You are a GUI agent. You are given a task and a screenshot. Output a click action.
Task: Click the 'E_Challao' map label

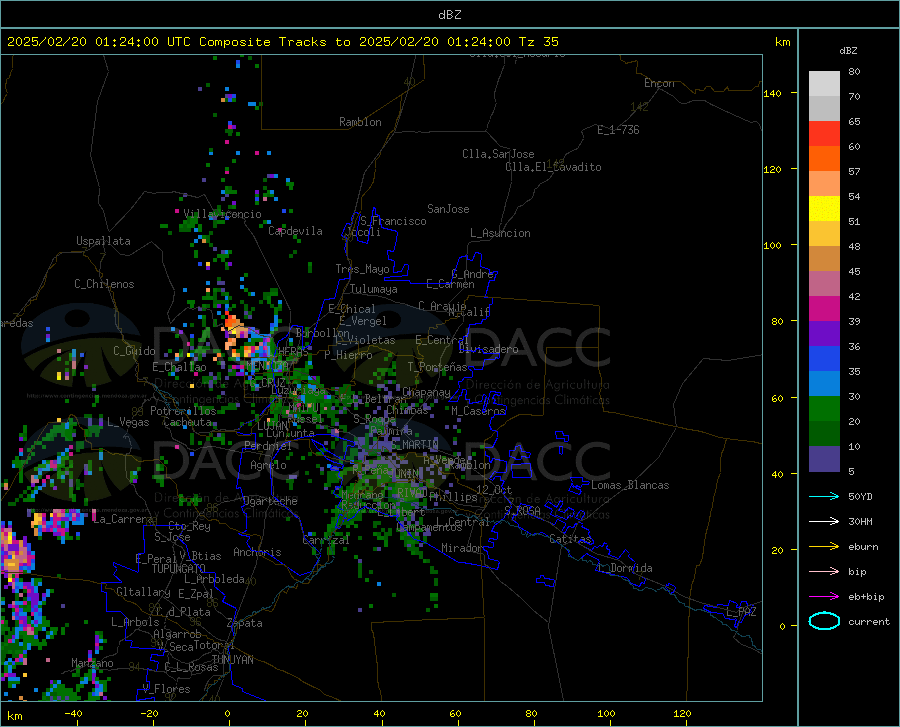(179, 367)
